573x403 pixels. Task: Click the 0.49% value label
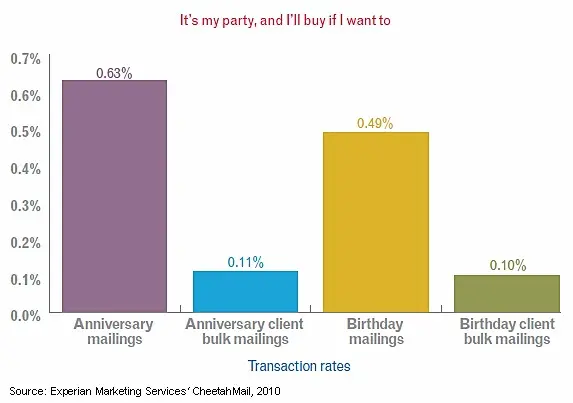tap(375, 123)
